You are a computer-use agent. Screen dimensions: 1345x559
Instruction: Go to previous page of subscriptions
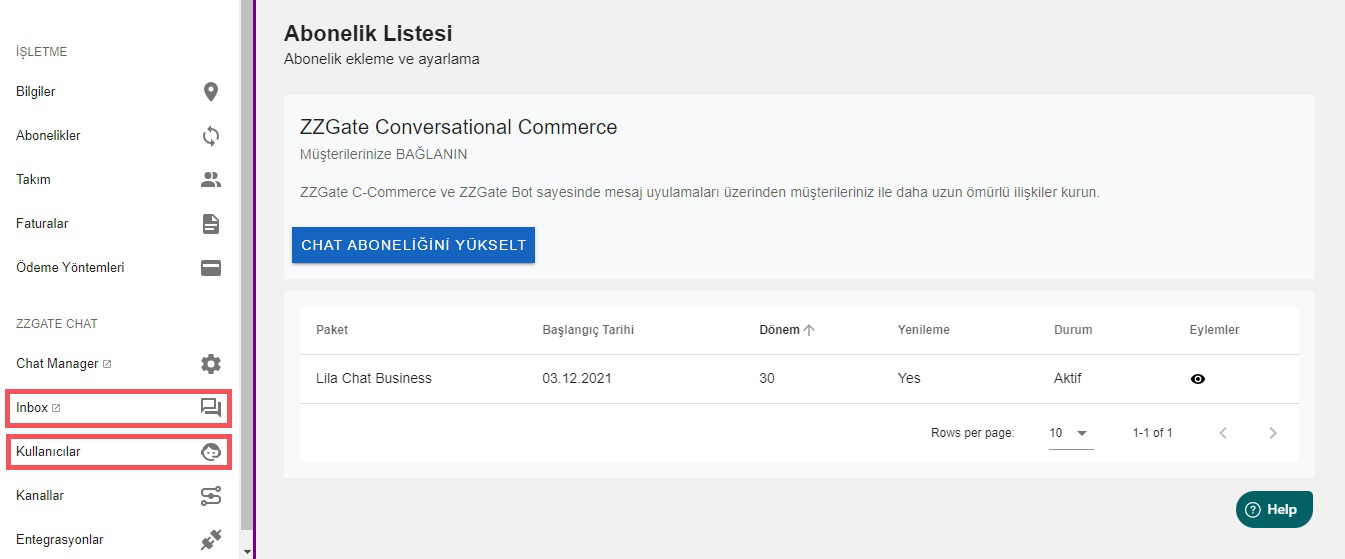(1223, 433)
